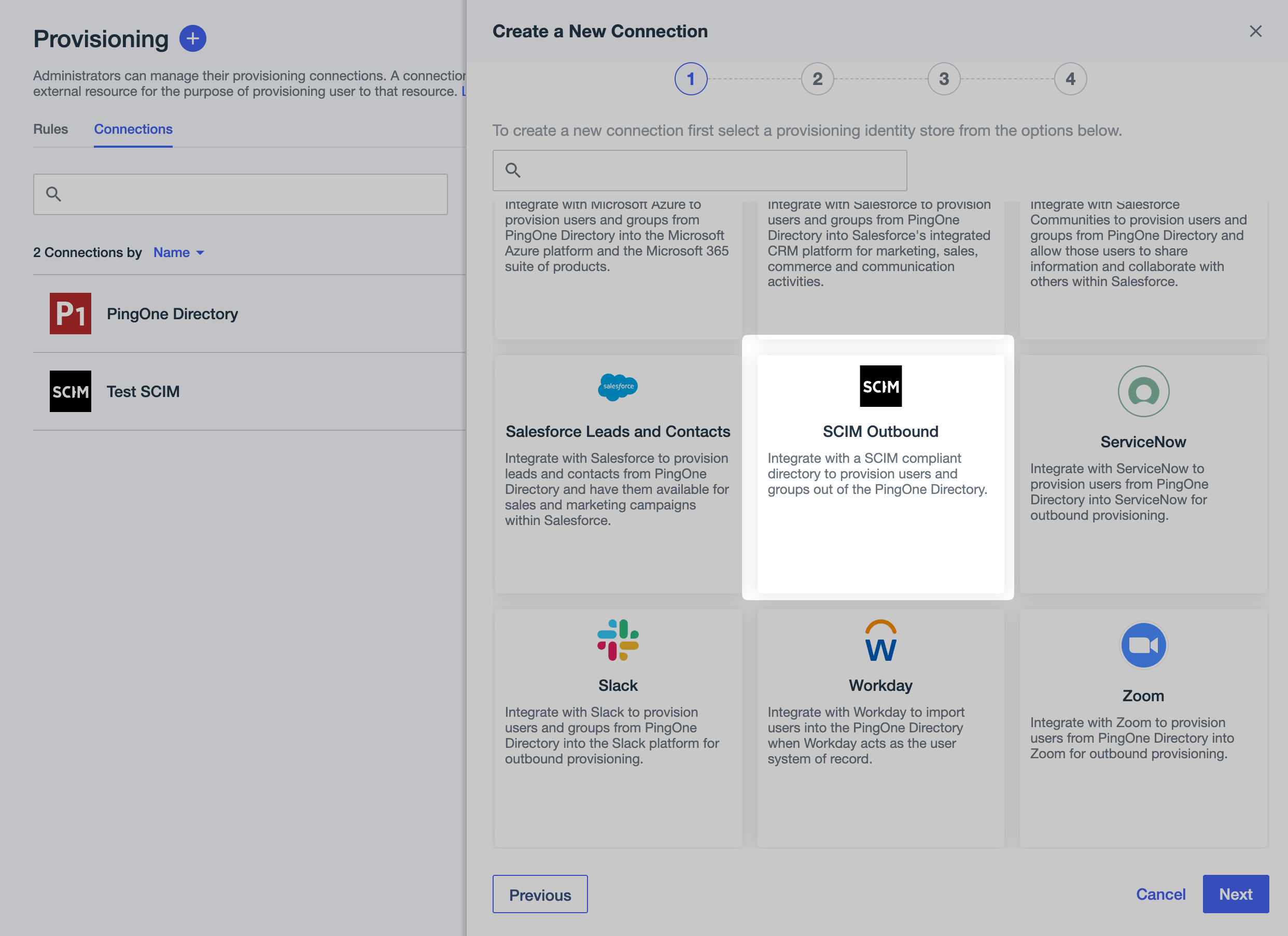This screenshot has height=936, width=1288.
Task: Click the Test SCIM black logo
Action: click(71, 391)
